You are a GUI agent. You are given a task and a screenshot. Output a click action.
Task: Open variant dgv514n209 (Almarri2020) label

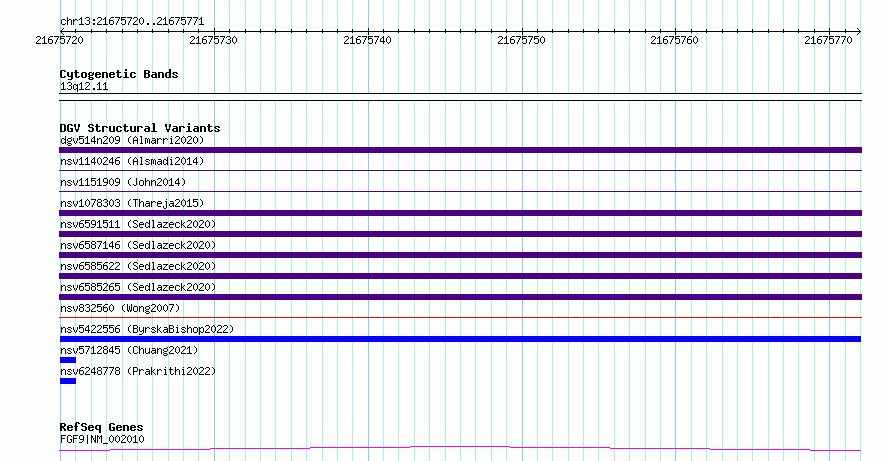(x=132, y=140)
